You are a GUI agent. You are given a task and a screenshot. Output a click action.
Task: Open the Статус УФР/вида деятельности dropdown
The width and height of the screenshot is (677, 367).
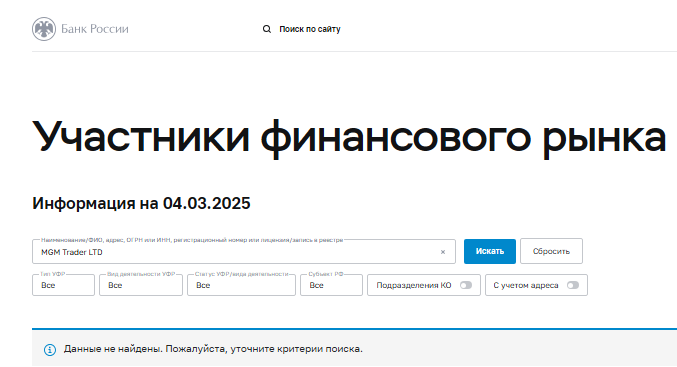coord(241,285)
